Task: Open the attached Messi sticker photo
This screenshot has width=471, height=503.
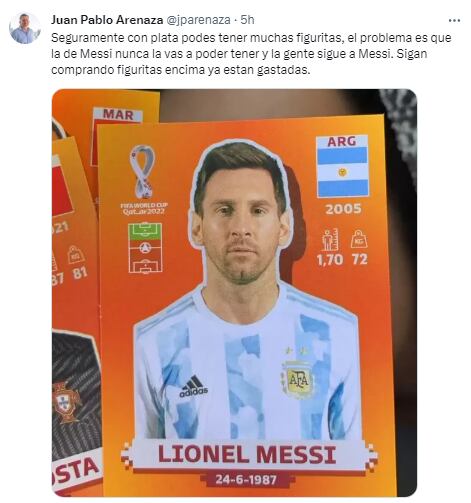Action: tap(234, 293)
